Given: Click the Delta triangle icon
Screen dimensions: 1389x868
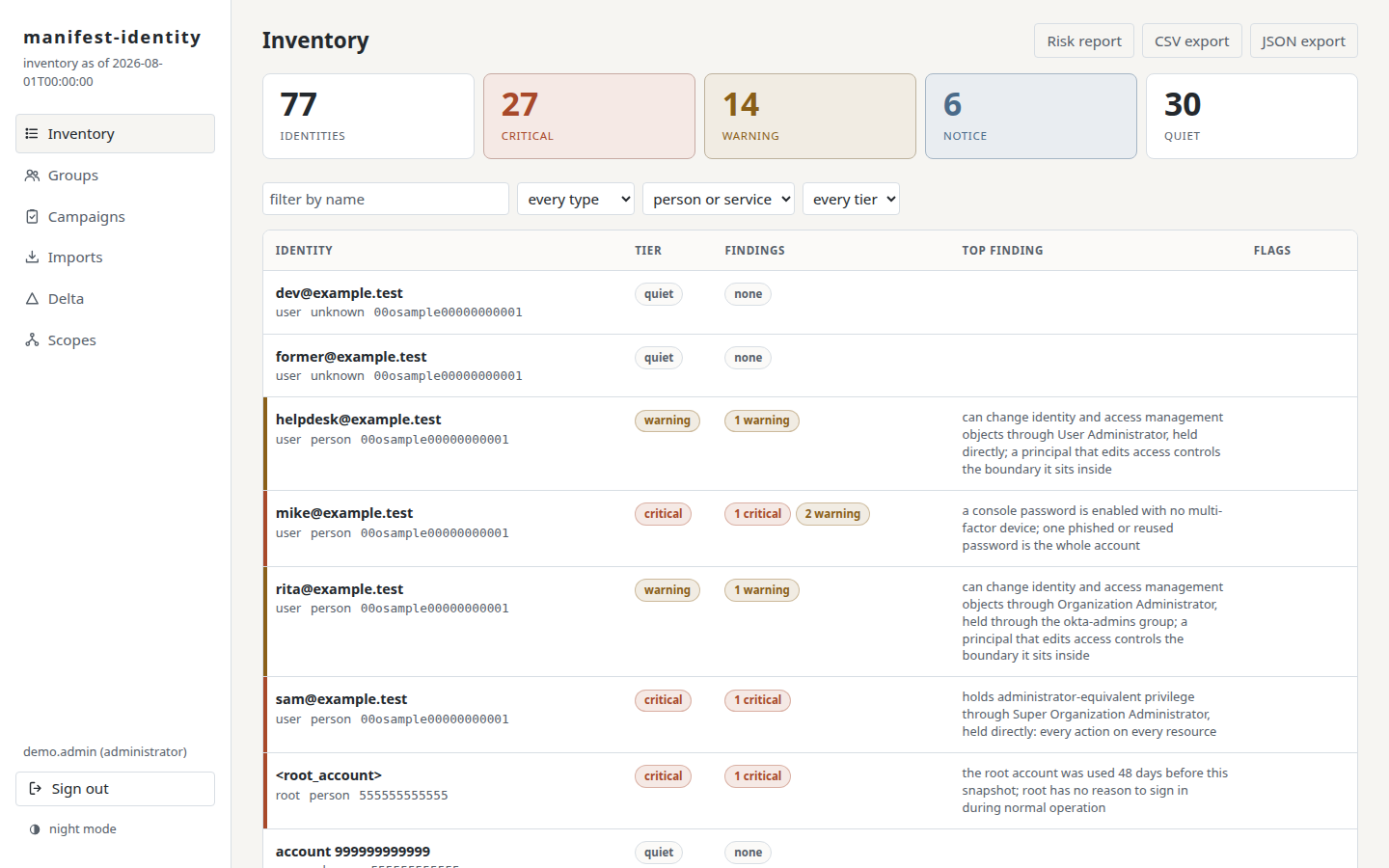Looking at the screenshot, I should click(x=32, y=299).
